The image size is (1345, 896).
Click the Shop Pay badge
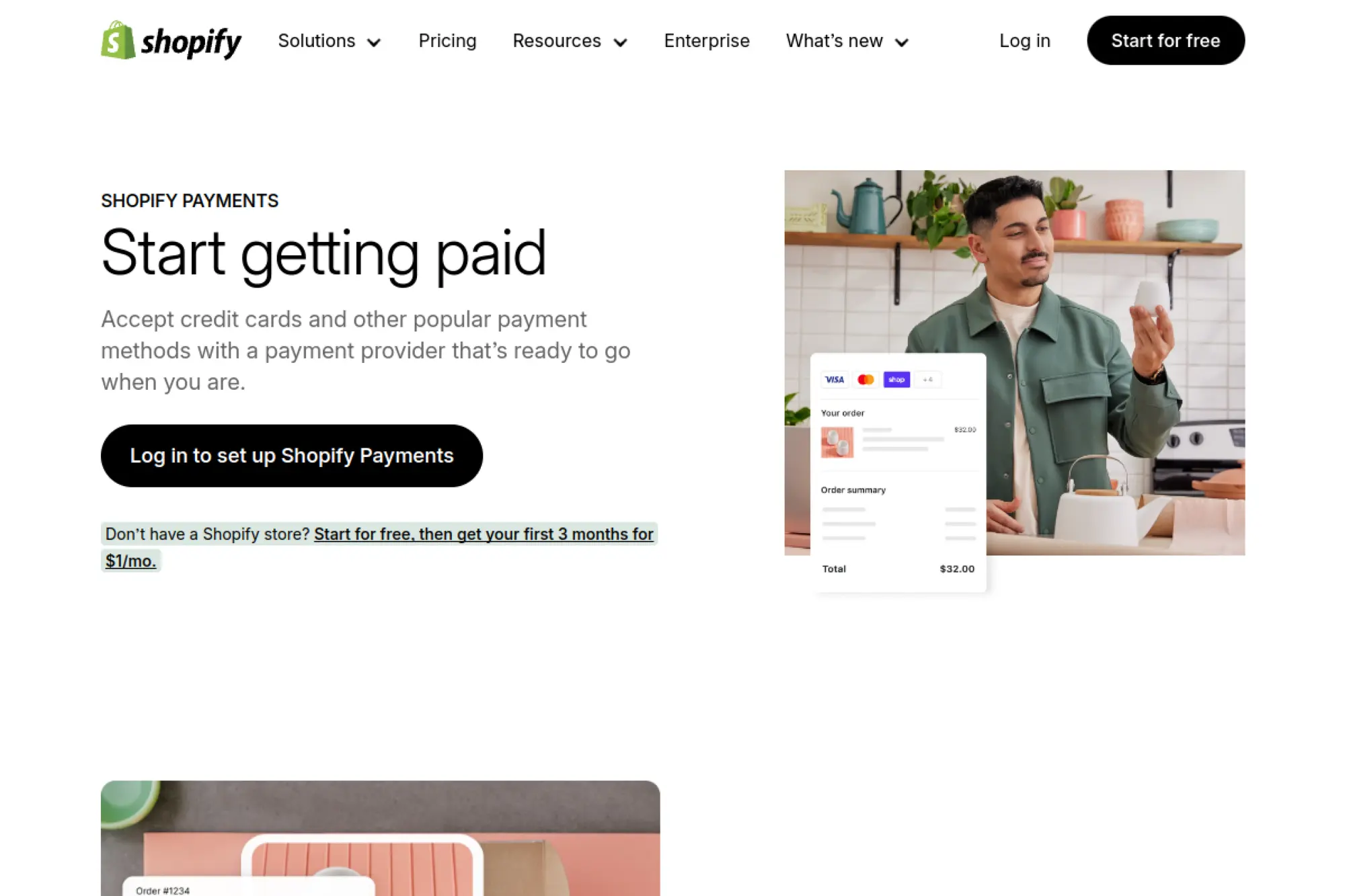pos(896,379)
